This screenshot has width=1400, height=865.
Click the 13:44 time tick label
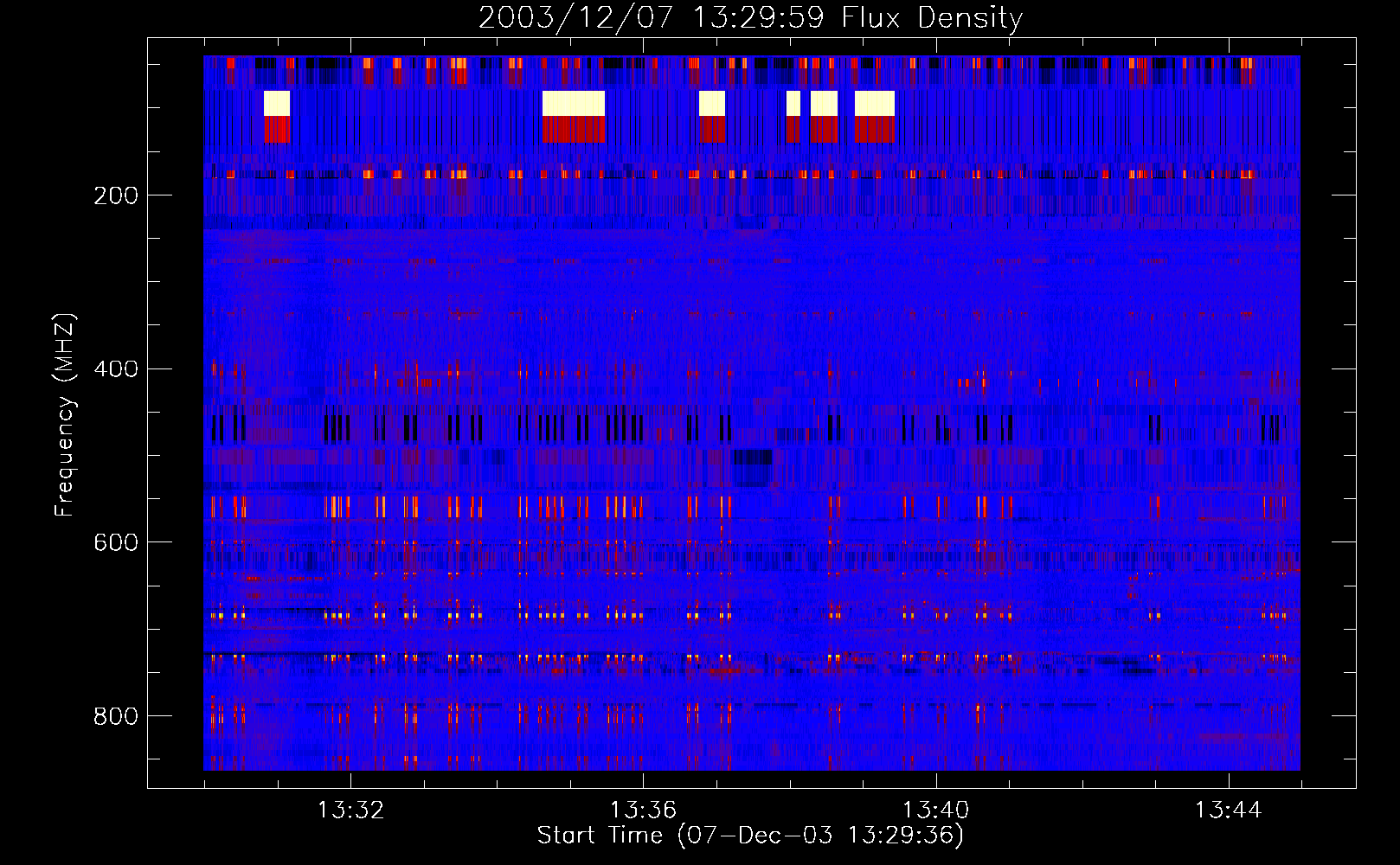[x=1228, y=811]
